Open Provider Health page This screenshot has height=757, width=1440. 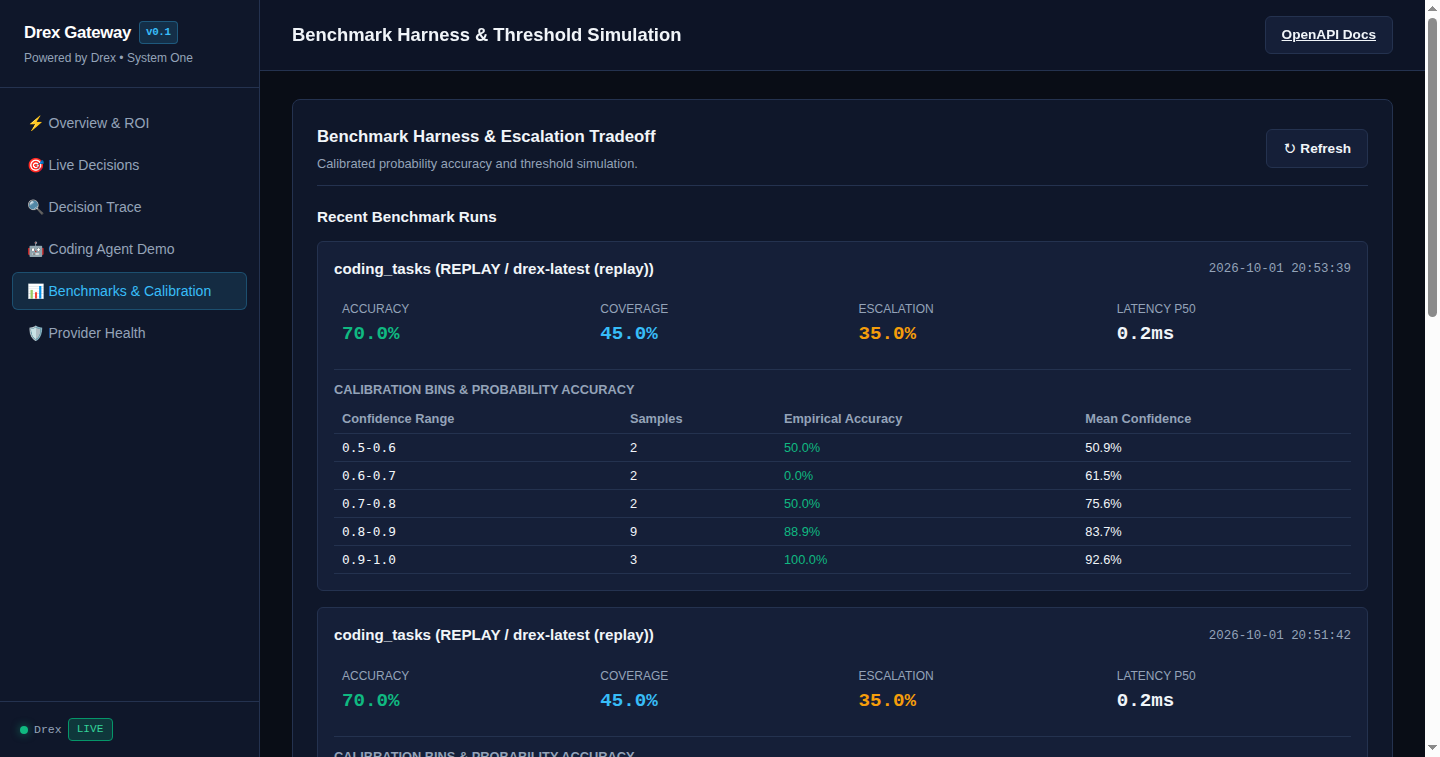[x=130, y=333]
